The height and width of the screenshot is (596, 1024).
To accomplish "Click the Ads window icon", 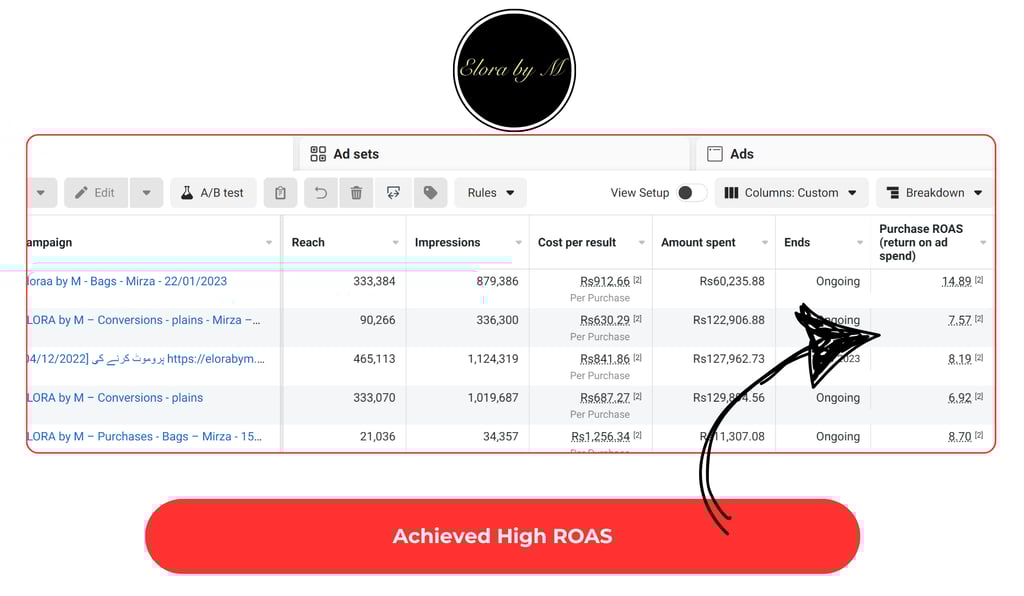I will 715,154.
